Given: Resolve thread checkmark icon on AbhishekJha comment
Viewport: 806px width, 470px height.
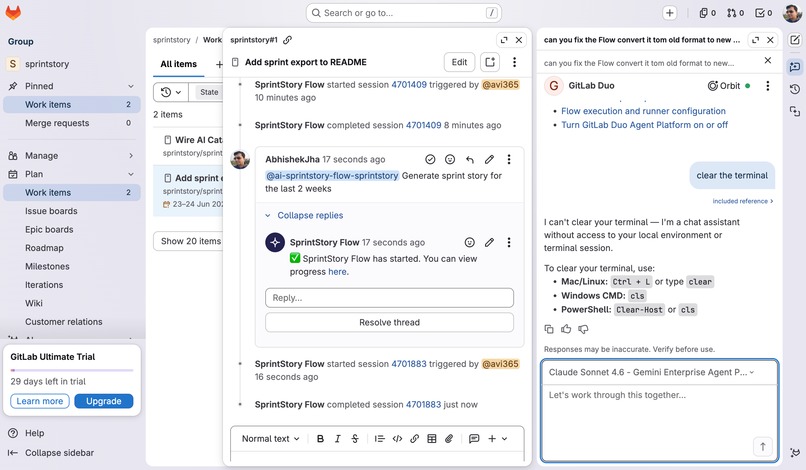Looking at the screenshot, I should click(430, 159).
